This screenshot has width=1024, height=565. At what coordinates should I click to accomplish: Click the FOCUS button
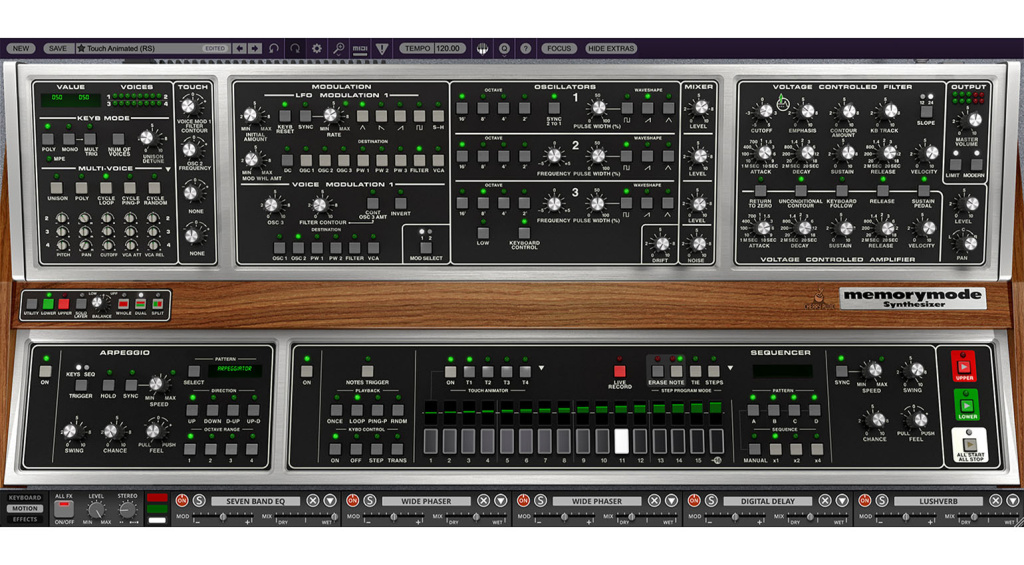(x=558, y=48)
